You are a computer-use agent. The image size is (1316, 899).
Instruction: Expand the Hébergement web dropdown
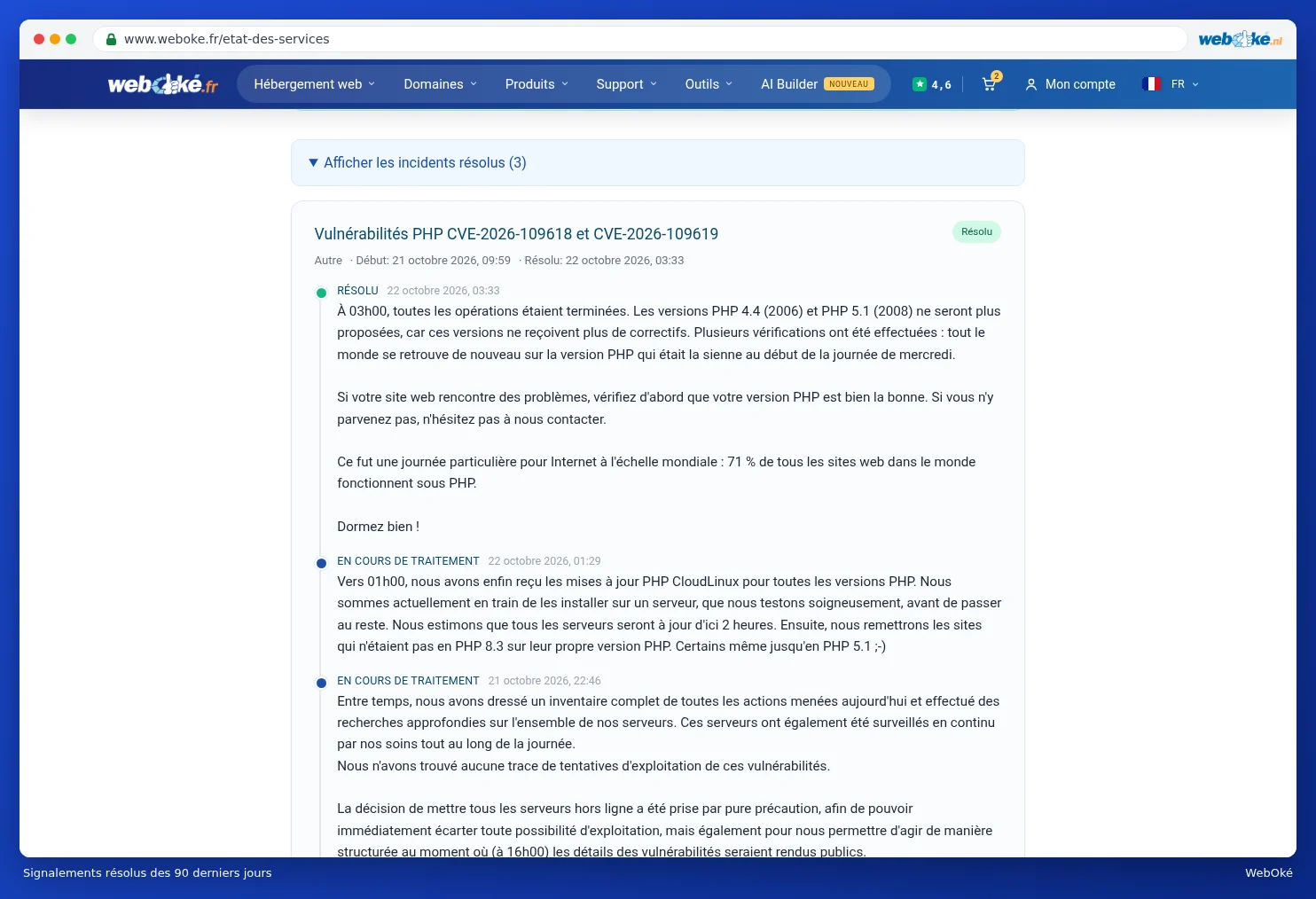tap(315, 84)
